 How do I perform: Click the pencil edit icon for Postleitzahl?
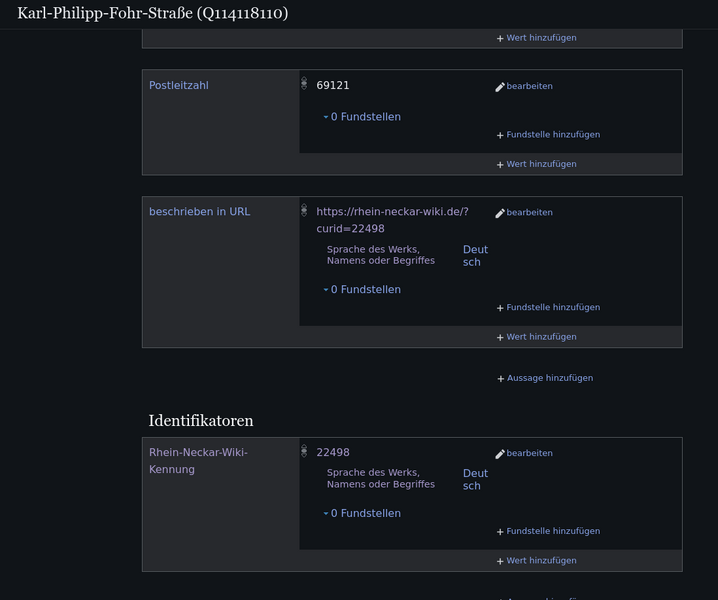click(x=500, y=87)
